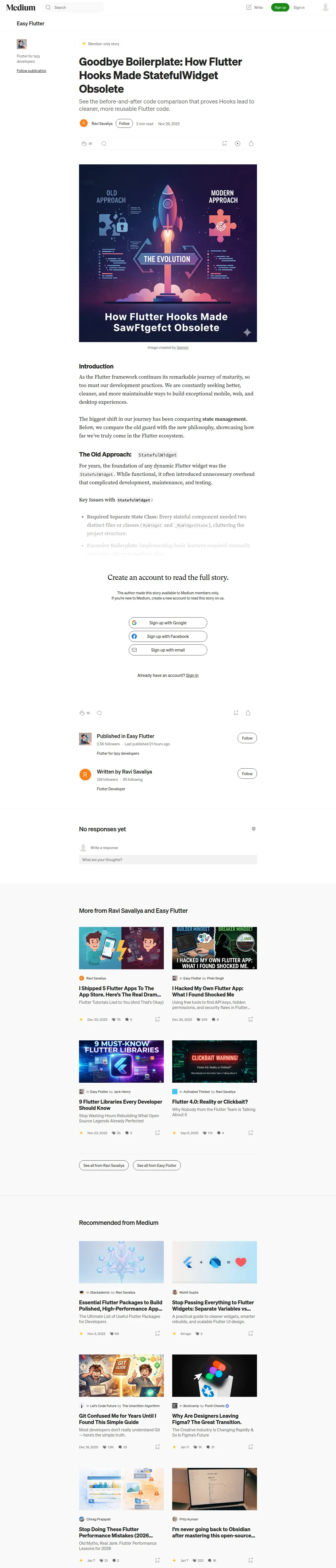Save the 'I Shipped 5 Flutter Apps' article bookmark
Viewport: 336px width, 1568px height.
157,1019
